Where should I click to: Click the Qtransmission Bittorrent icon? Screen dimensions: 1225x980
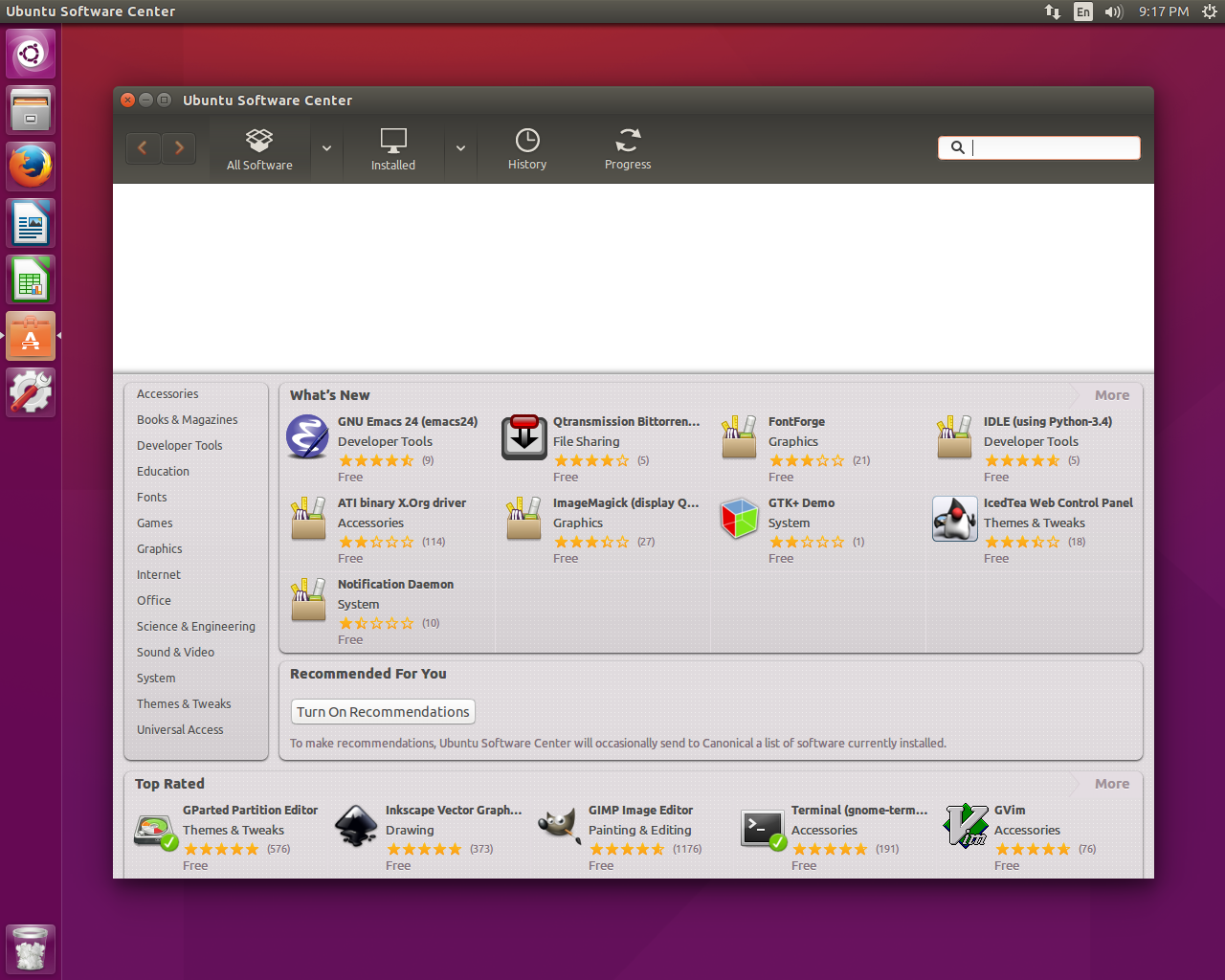[x=523, y=437]
